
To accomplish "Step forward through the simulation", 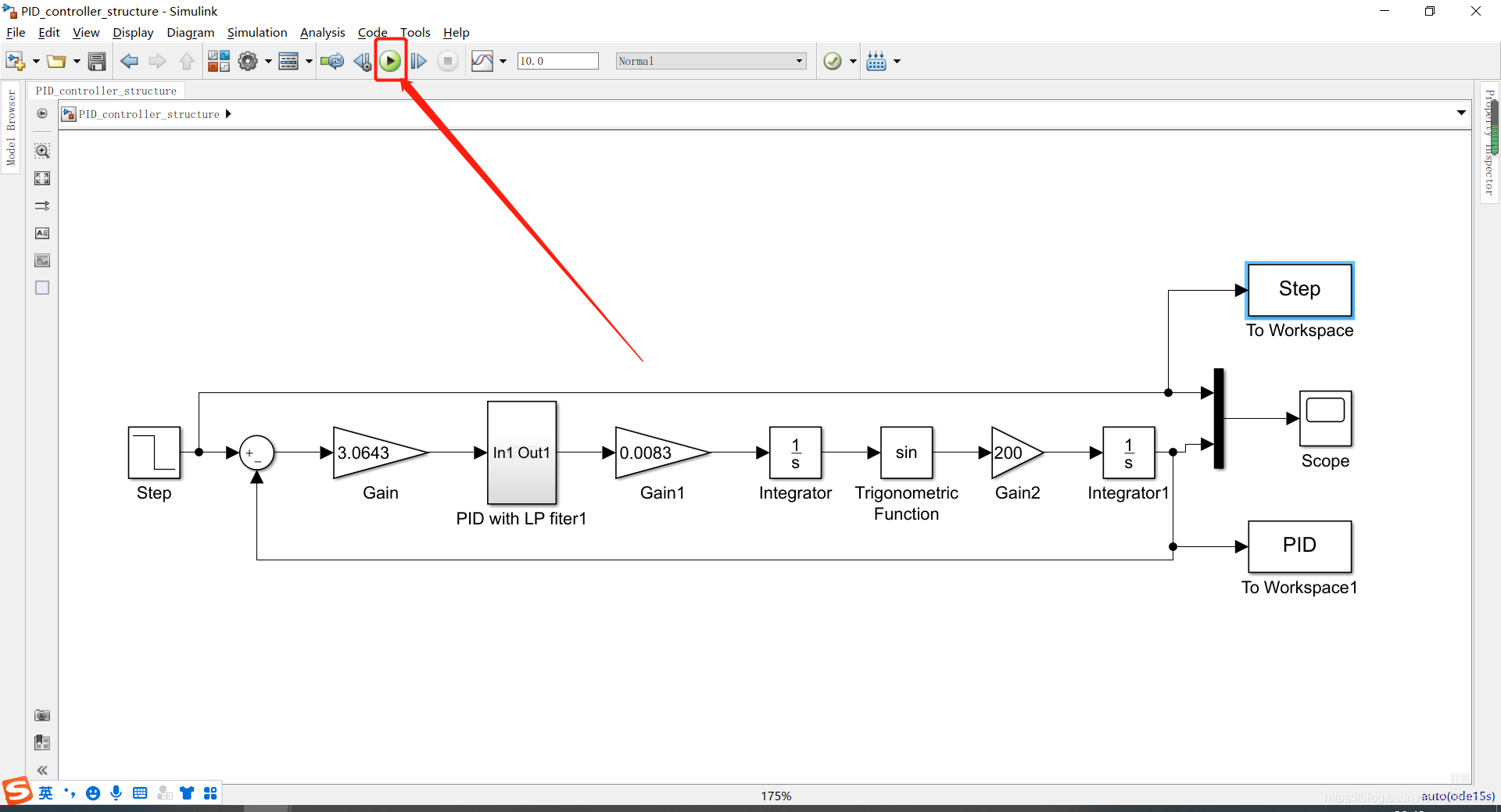I will tap(419, 60).
